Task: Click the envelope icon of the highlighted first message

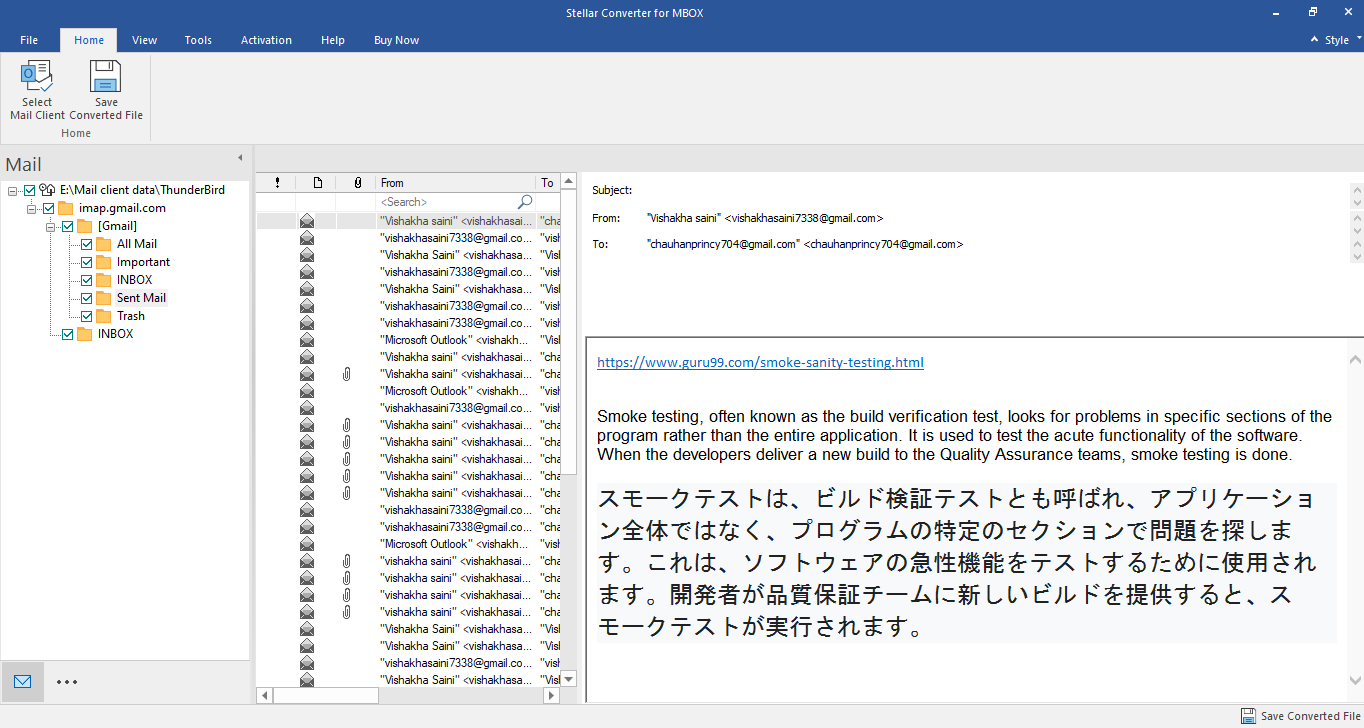Action: pos(307,221)
